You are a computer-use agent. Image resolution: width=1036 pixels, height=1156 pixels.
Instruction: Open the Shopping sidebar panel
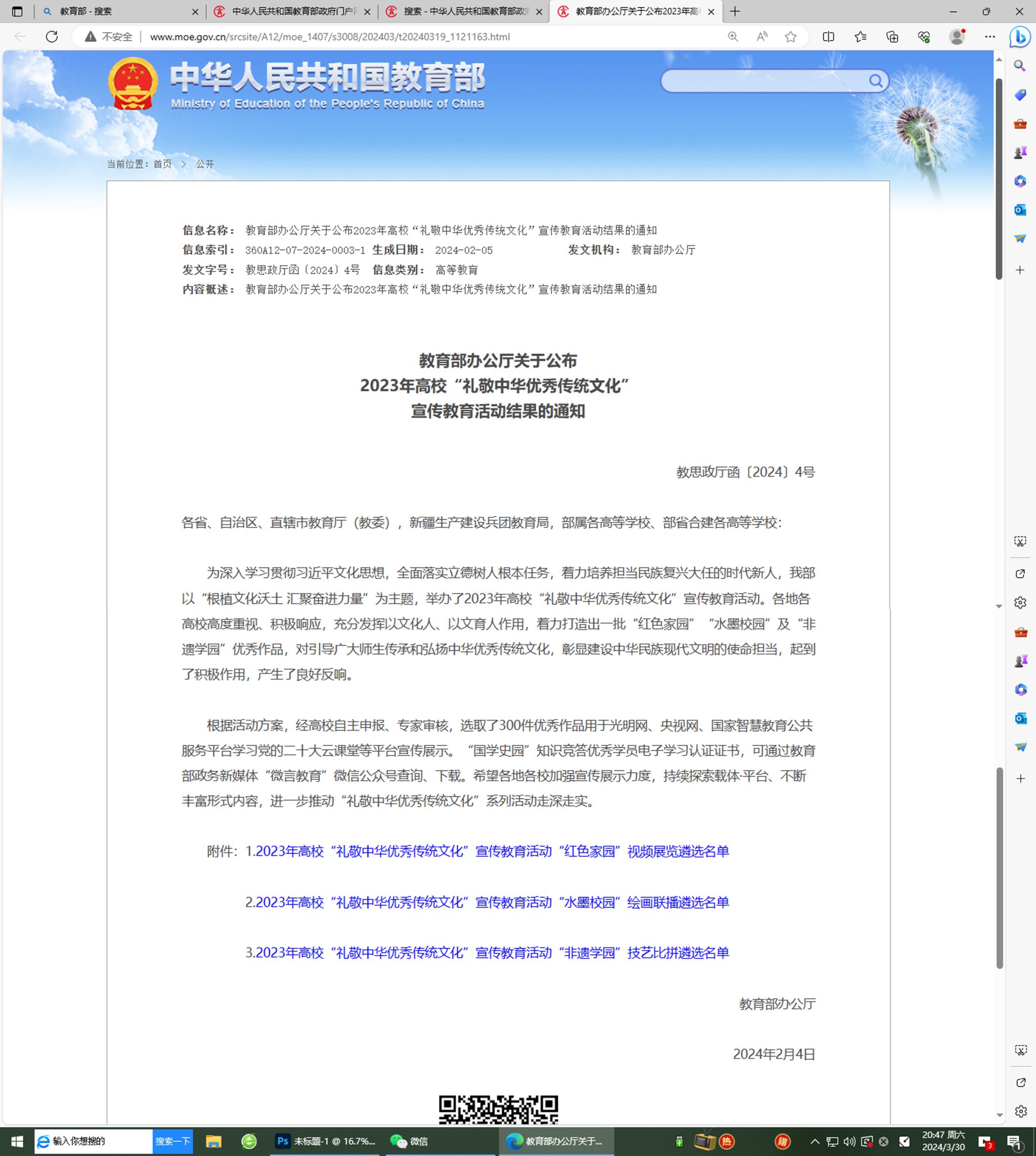1019,95
